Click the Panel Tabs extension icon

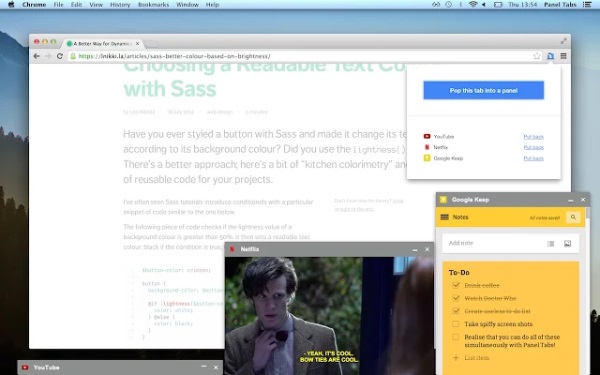click(550, 56)
